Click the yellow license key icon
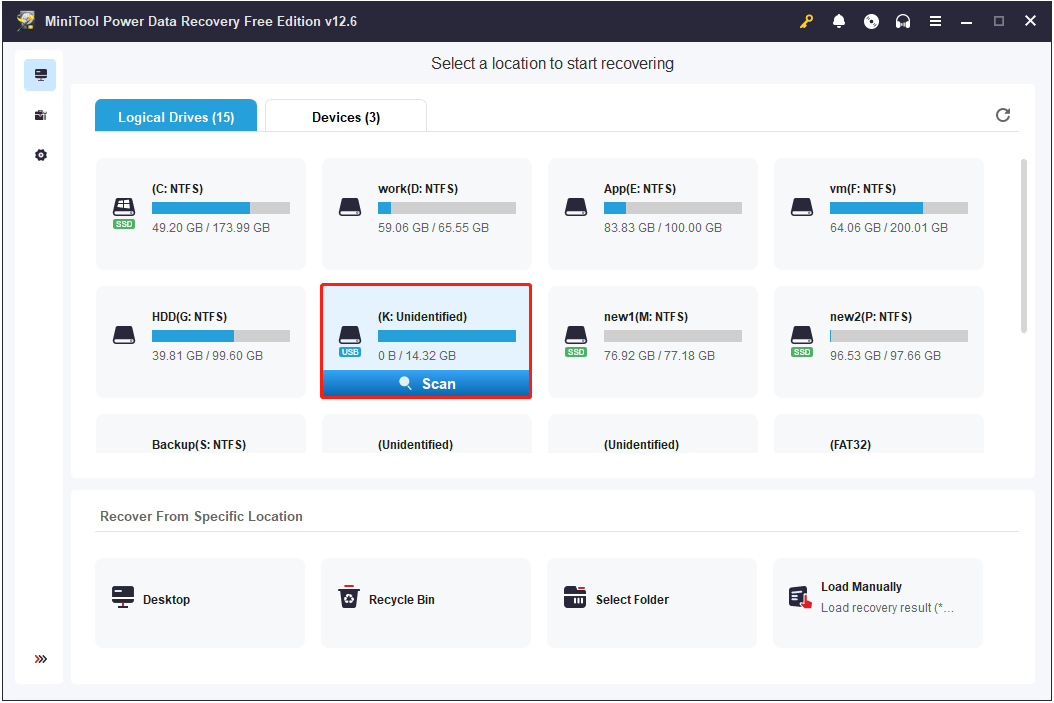 pos(806,20)
